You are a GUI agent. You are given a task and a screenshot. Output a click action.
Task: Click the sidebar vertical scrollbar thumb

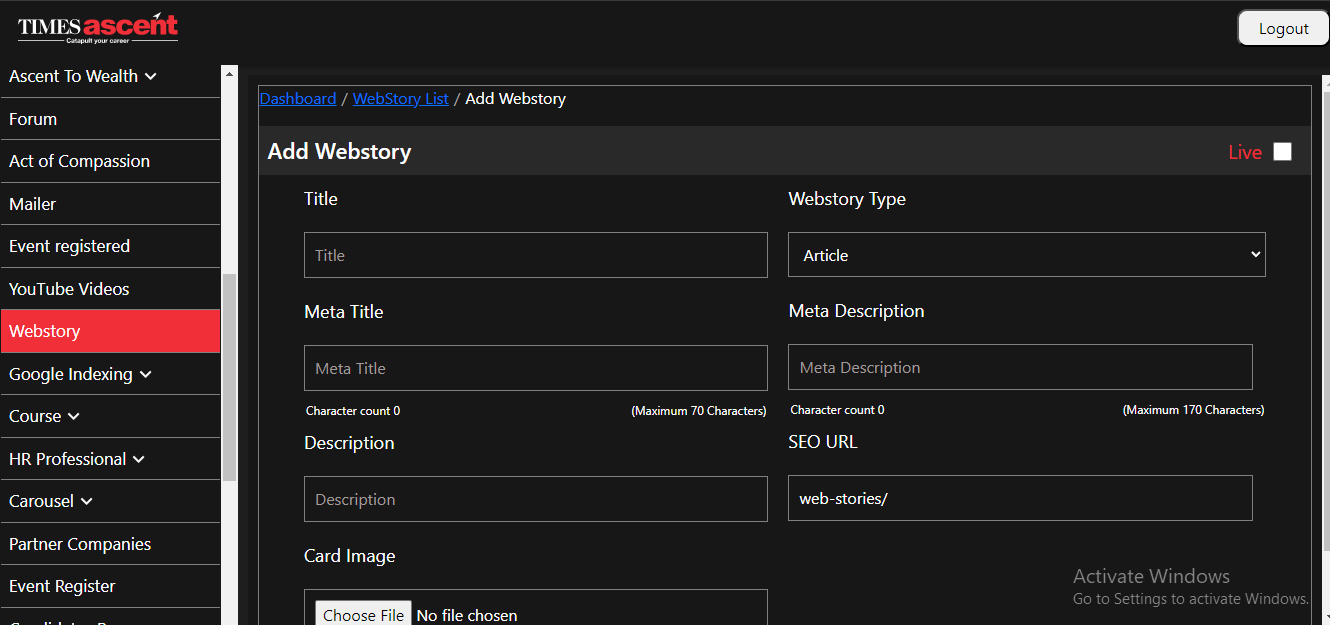pyautogui.click(x=229, y=377)
